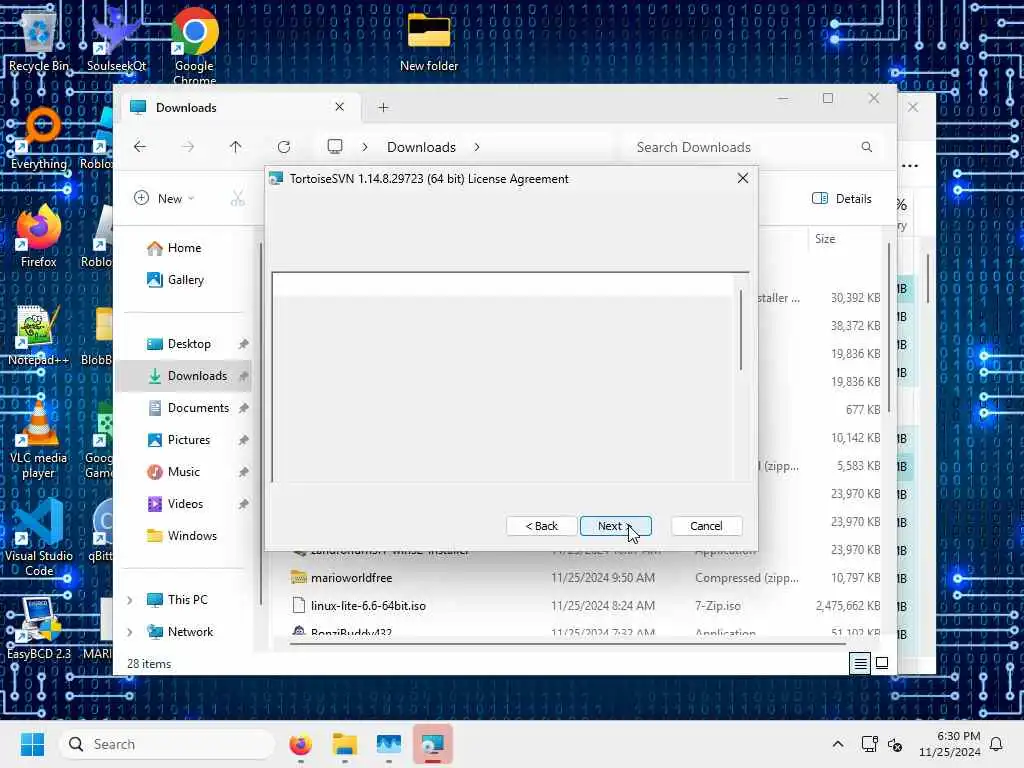Select the marioworldfree file row
This screenshot has width=1024, height=768.
585,578
